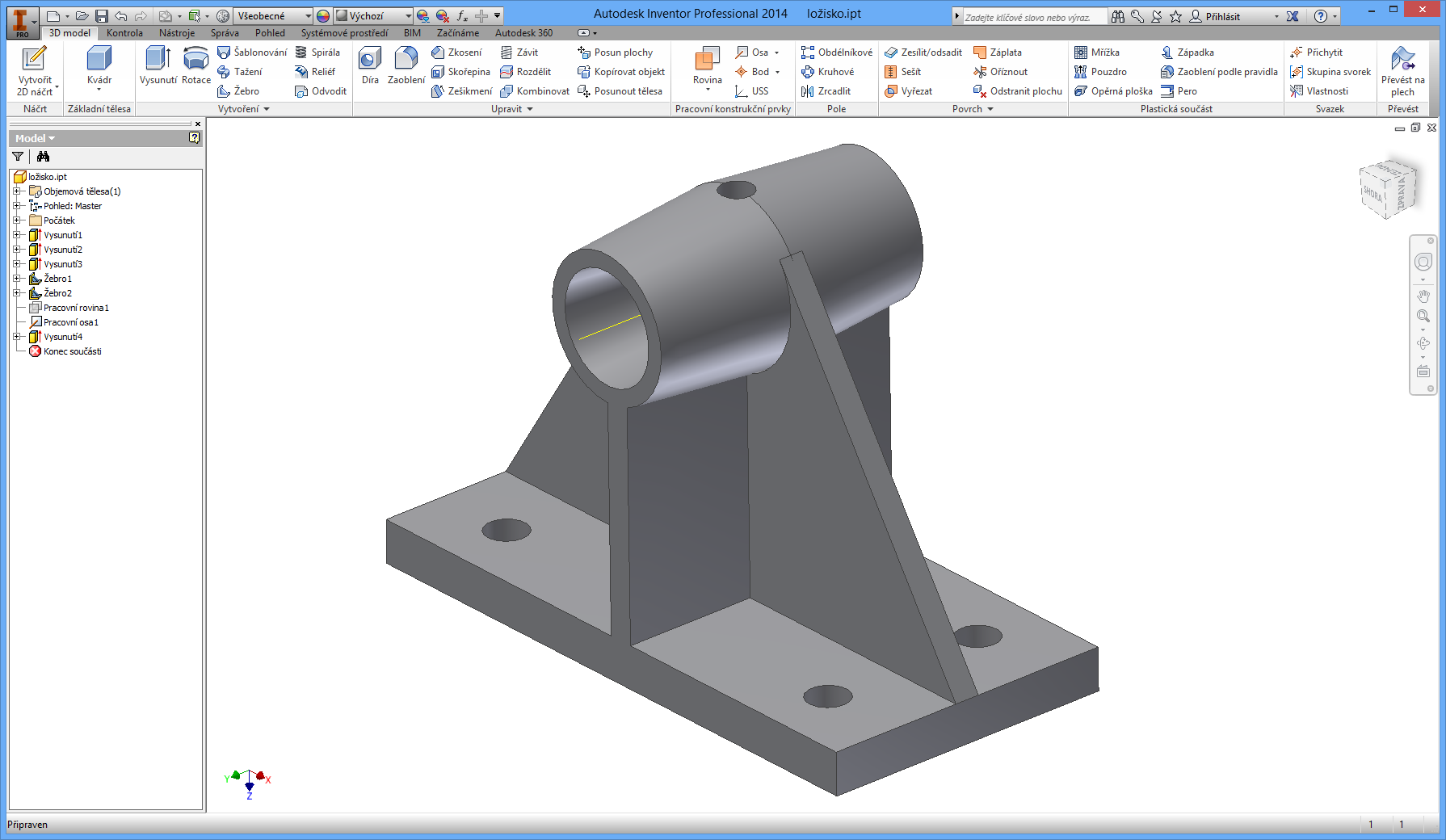Screen dimensions: 1446x840
Task: Click the binoculars find icon in browser
Action: (43, 157)
